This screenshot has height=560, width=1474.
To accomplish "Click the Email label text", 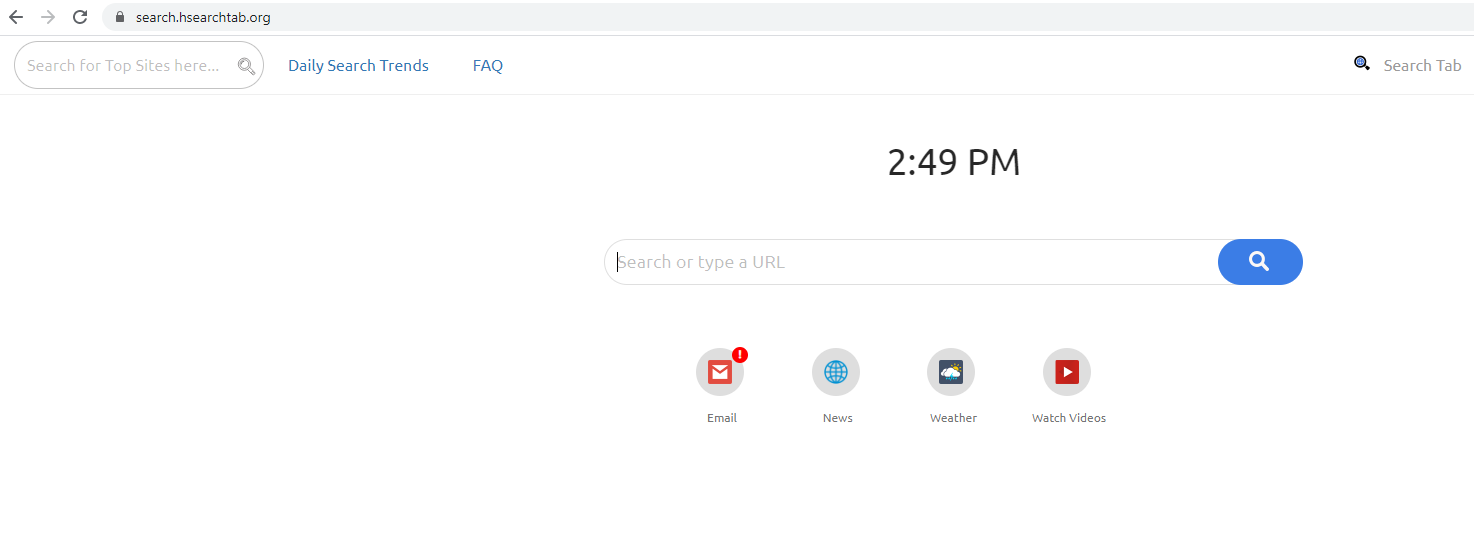I will click(x=722, y=418).
